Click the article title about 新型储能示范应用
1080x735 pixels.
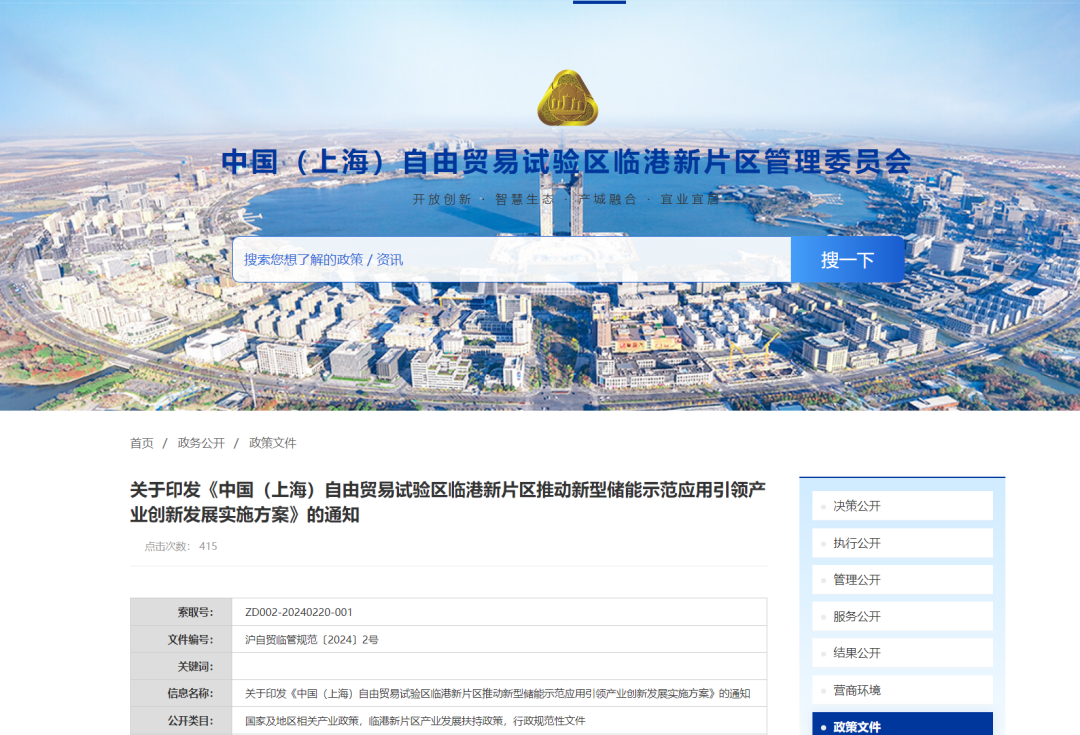447,502
